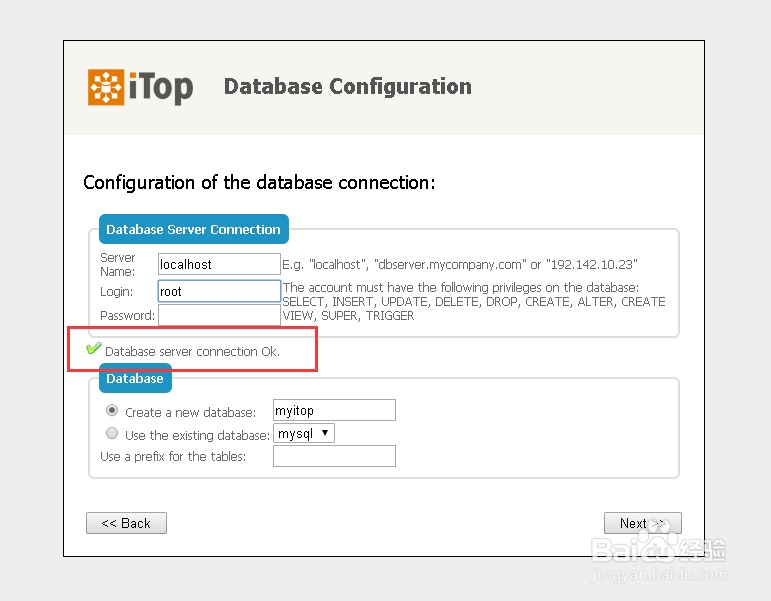771x601 pixels.
Task: Click into the Login field containing root
Action: coord(219,291)
